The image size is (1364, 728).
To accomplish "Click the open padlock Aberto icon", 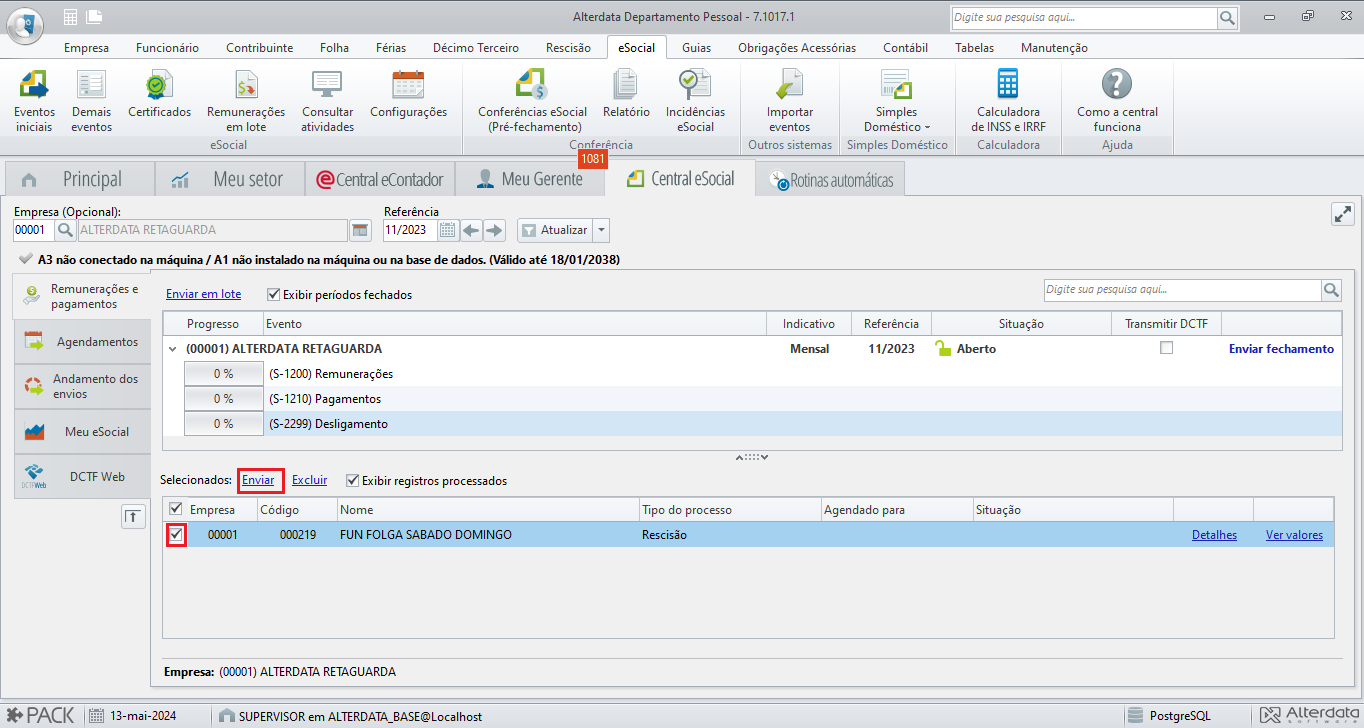I will click(942, 348).
